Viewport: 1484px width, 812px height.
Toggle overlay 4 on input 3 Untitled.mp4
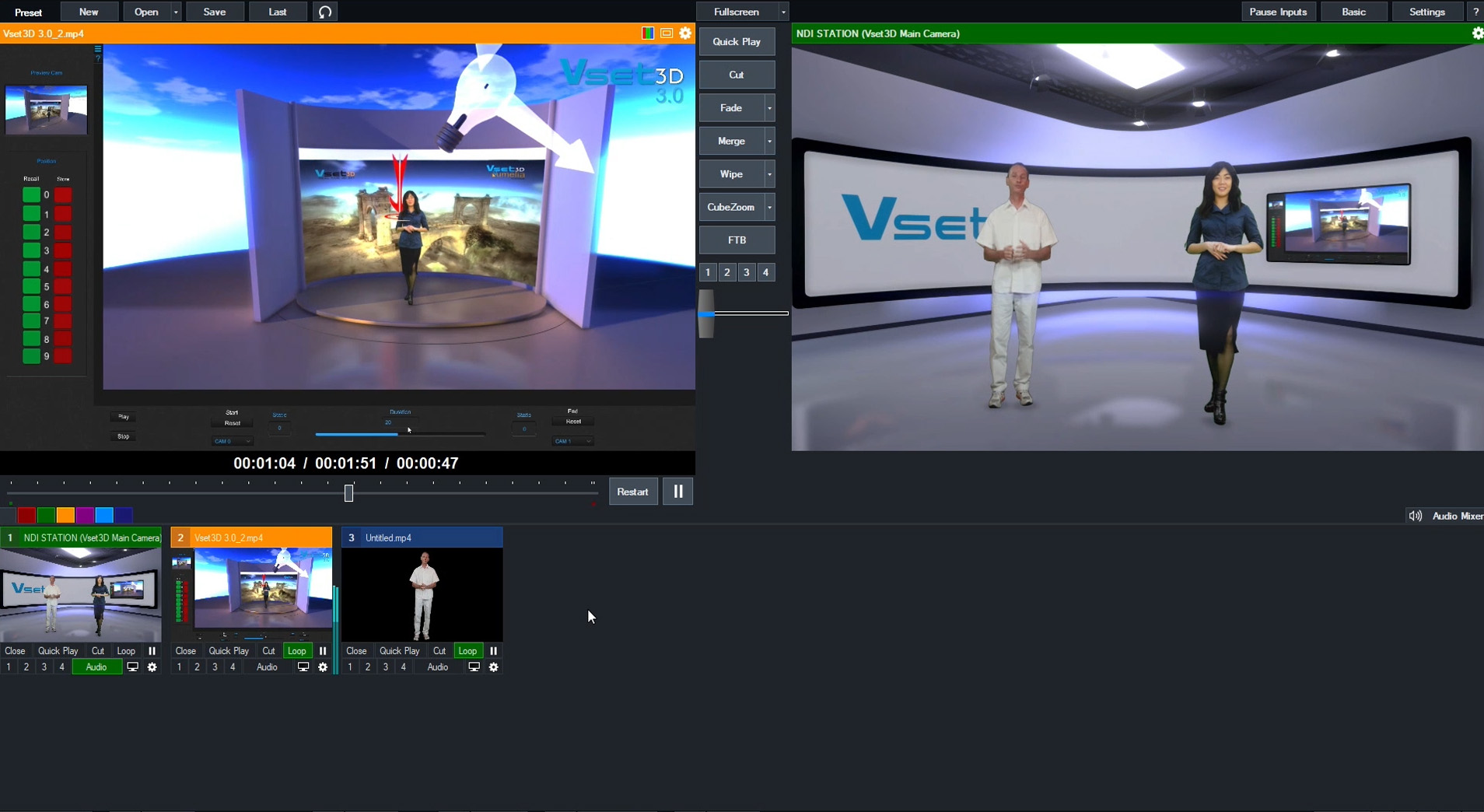click(403, 667)
